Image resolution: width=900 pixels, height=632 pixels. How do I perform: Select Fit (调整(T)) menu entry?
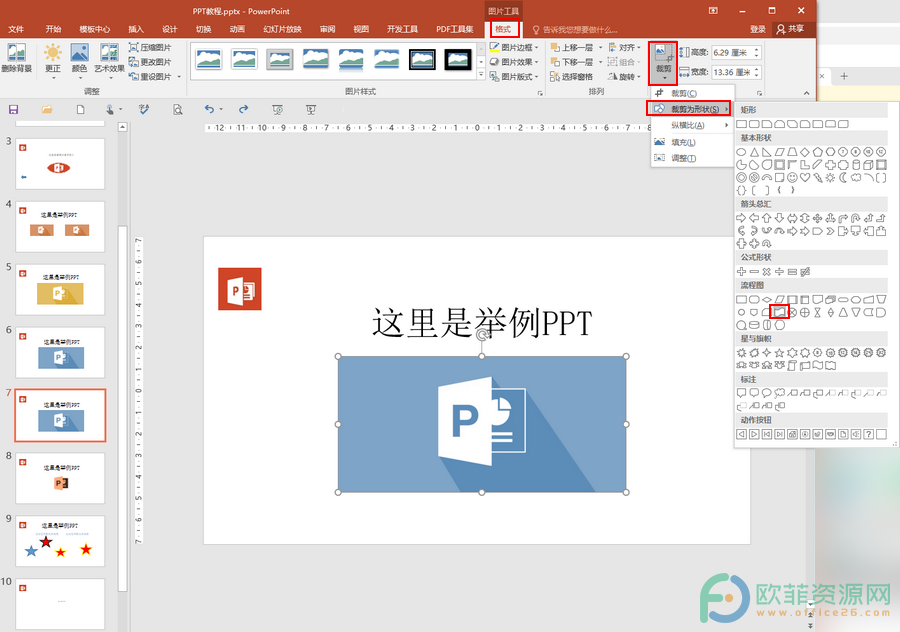point(692,158)
